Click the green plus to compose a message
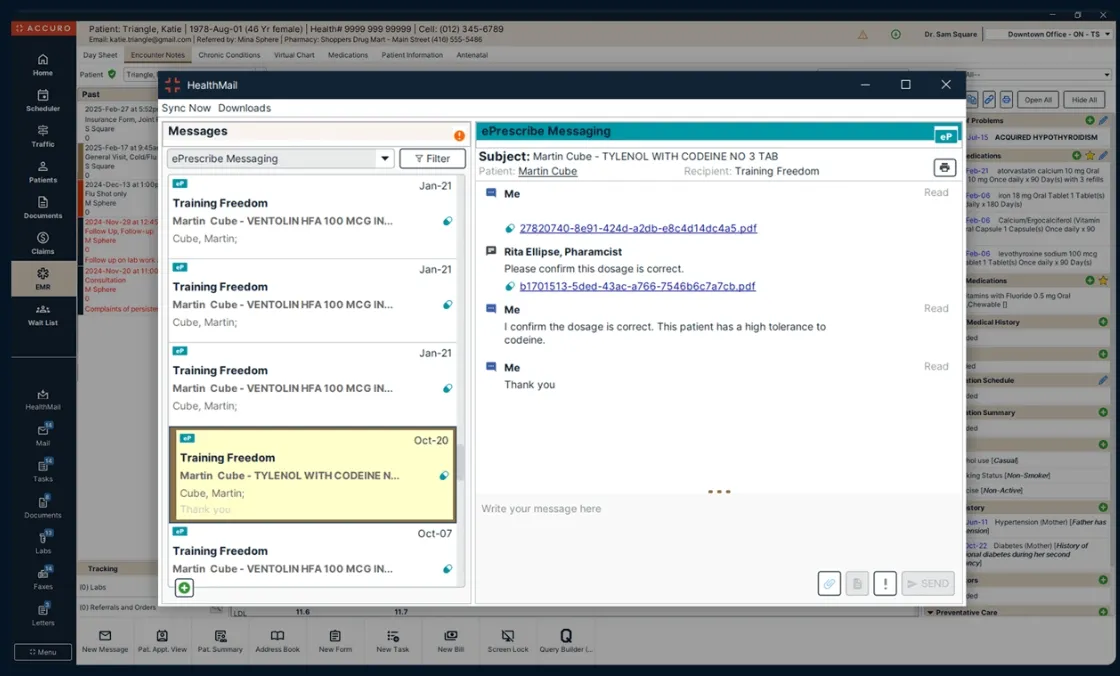This screenshot has width=1120, height=676. [x=184, y=588]
